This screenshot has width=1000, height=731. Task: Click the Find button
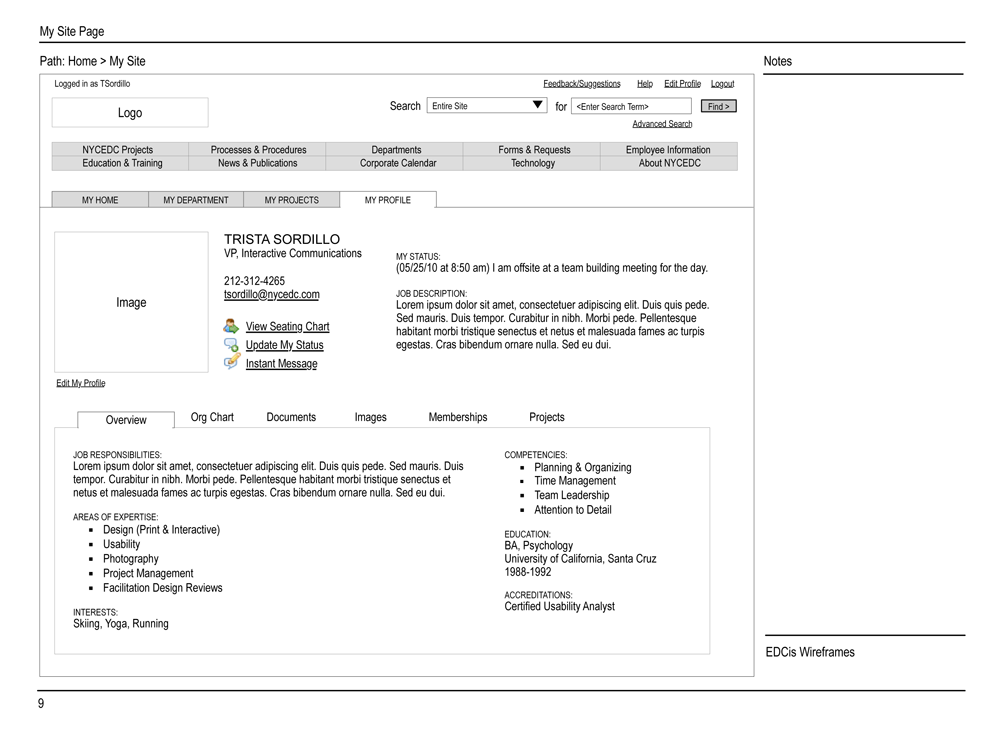pyautogui.click(x=718, y=105)
